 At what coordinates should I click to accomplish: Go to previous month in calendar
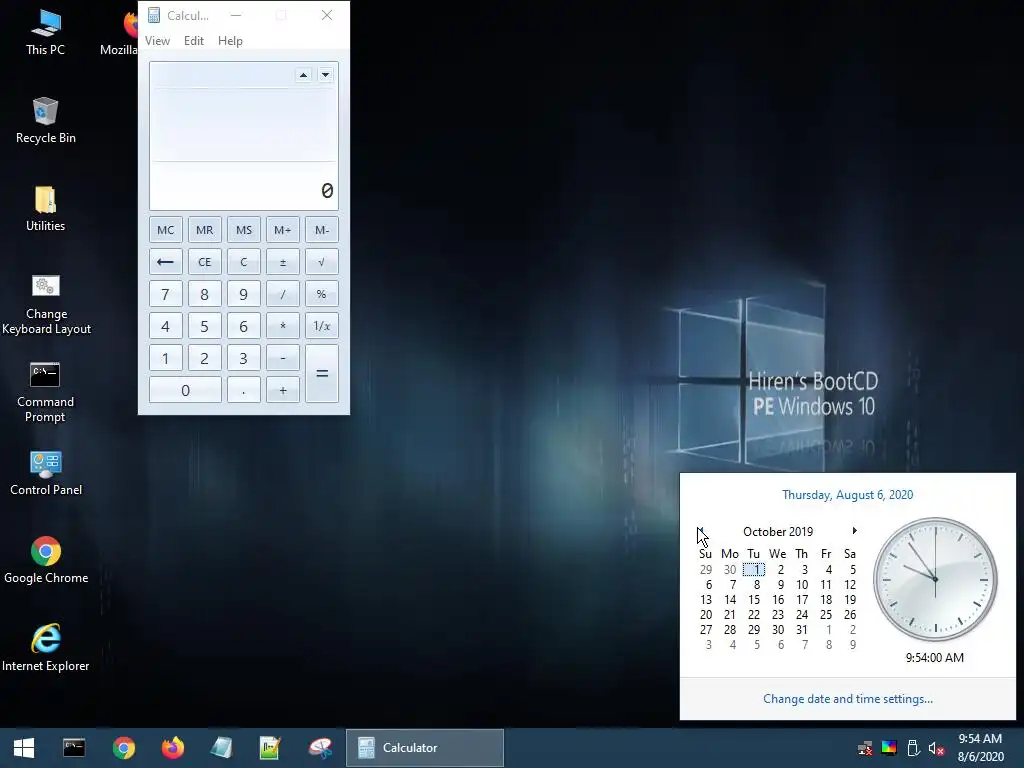(x=701, y=531)
